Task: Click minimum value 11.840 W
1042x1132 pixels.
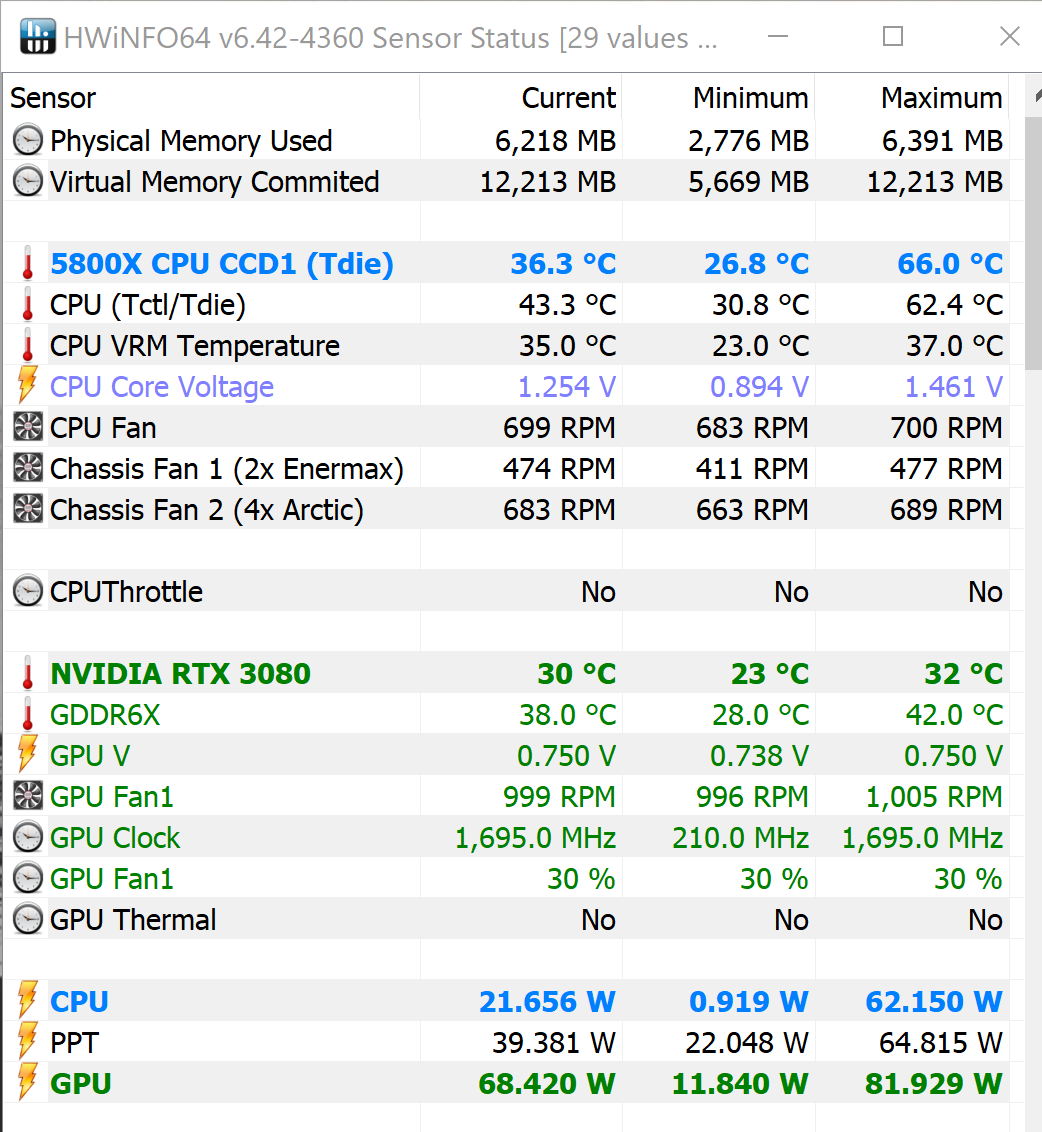Action: (741, 1084)
